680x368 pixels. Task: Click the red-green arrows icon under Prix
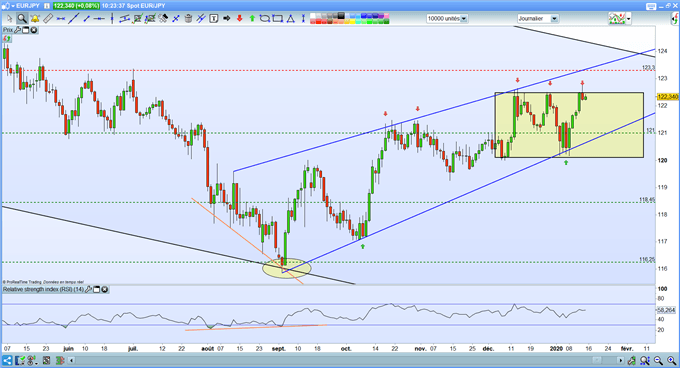point(7,39)
